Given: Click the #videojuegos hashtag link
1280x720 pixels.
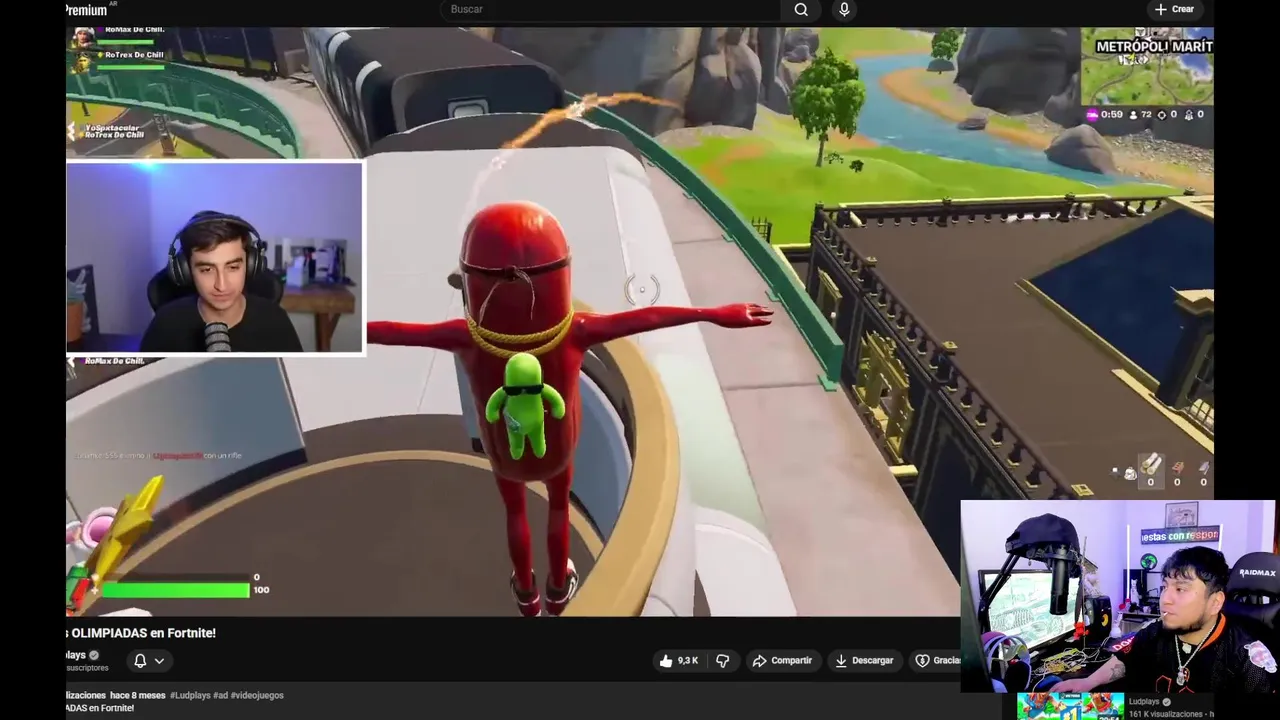Looking at the screenshot, I should (x=257, y=695).
